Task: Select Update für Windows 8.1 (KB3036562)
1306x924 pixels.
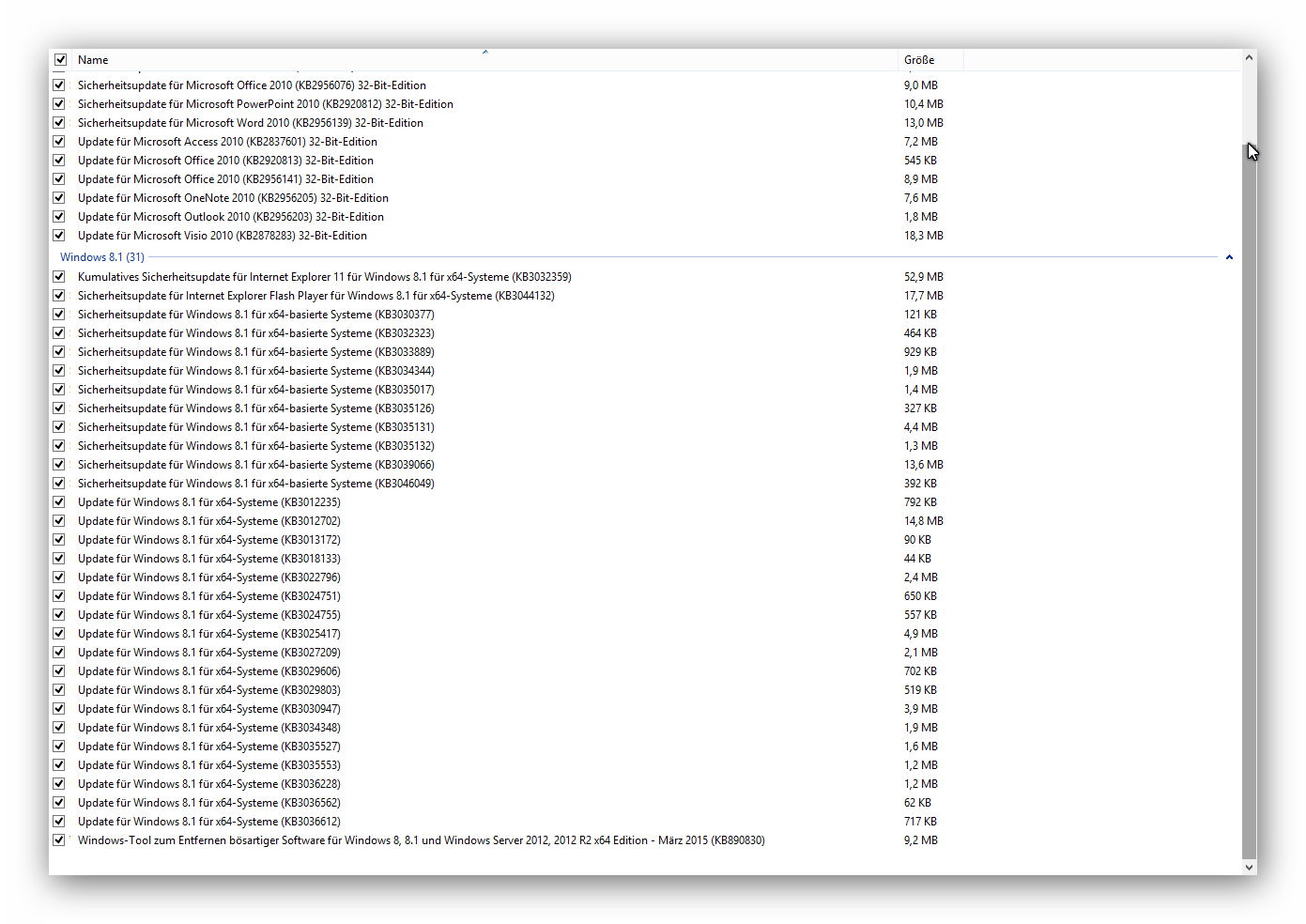Action: [209, 803]
